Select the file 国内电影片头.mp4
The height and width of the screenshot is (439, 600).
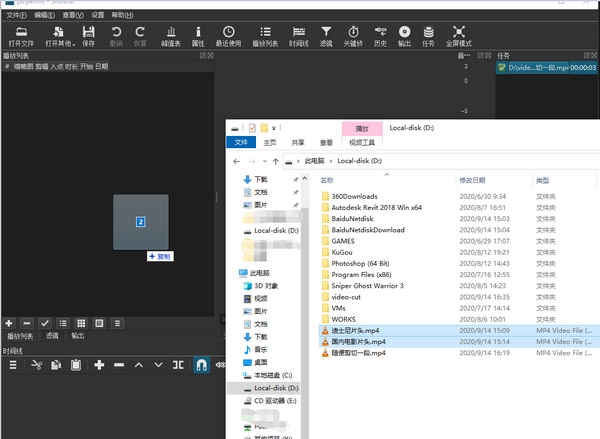click(358, 341)
